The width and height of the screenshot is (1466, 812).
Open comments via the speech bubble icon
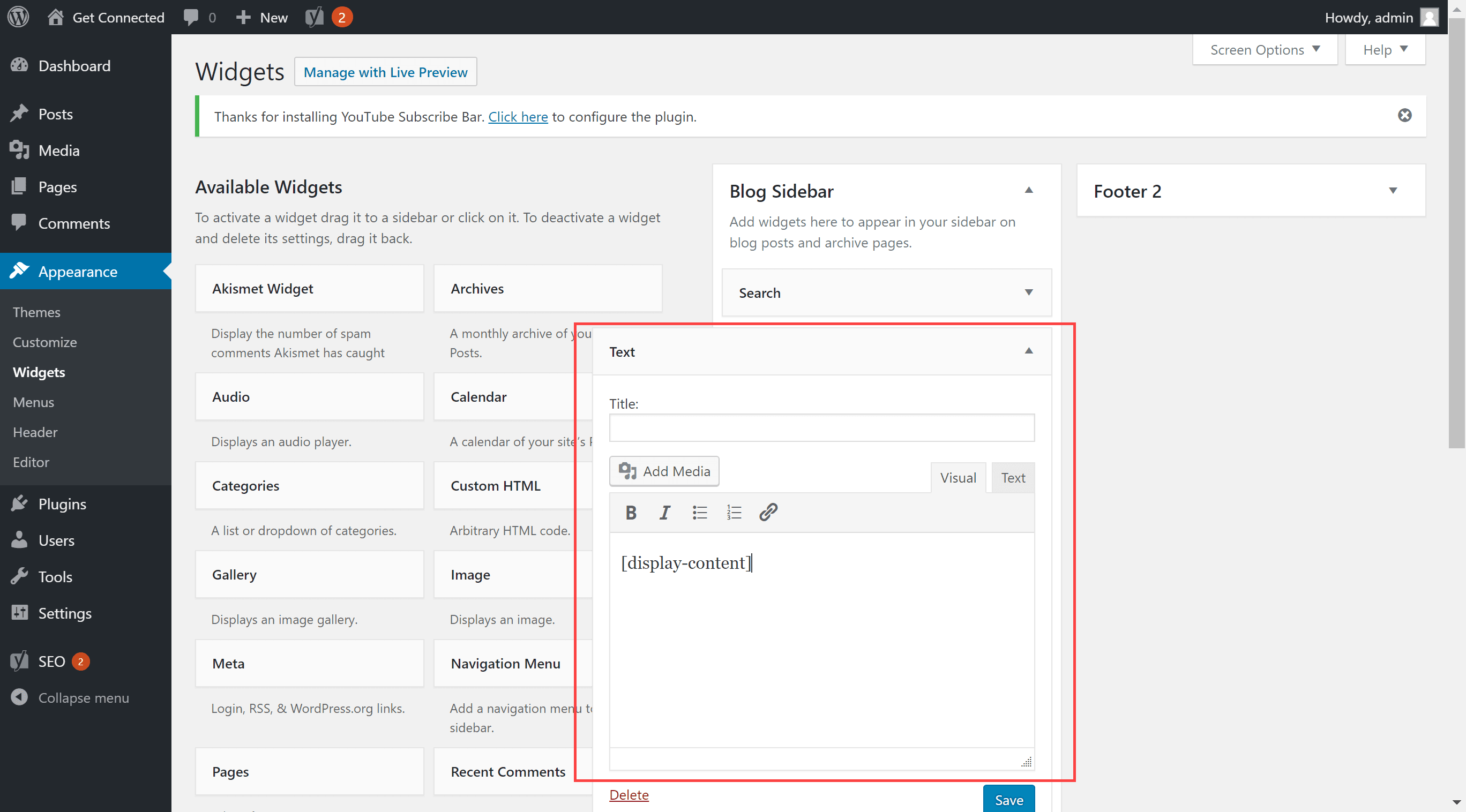tap(191, 17)
